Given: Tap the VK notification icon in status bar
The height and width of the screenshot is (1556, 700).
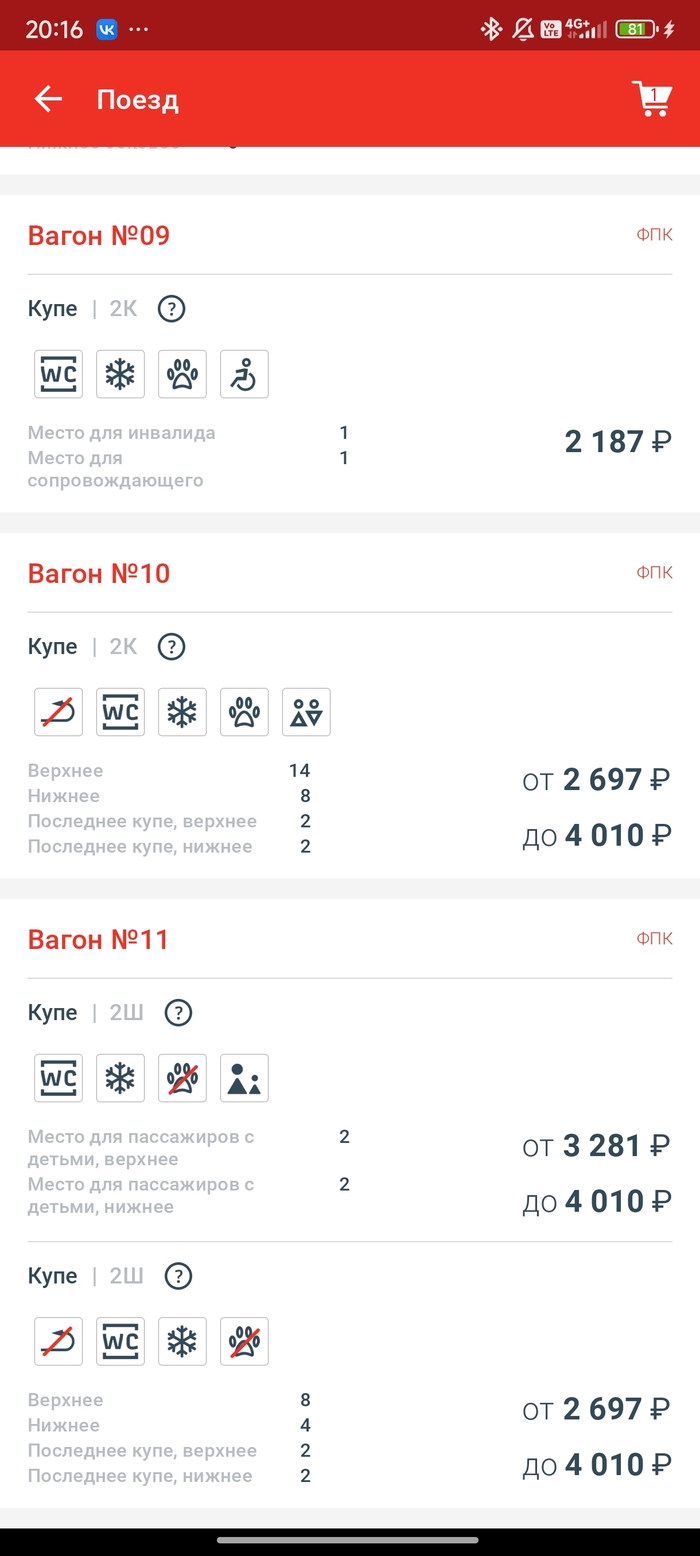Looking at the screenshot, I should click(x=107, y=29).
